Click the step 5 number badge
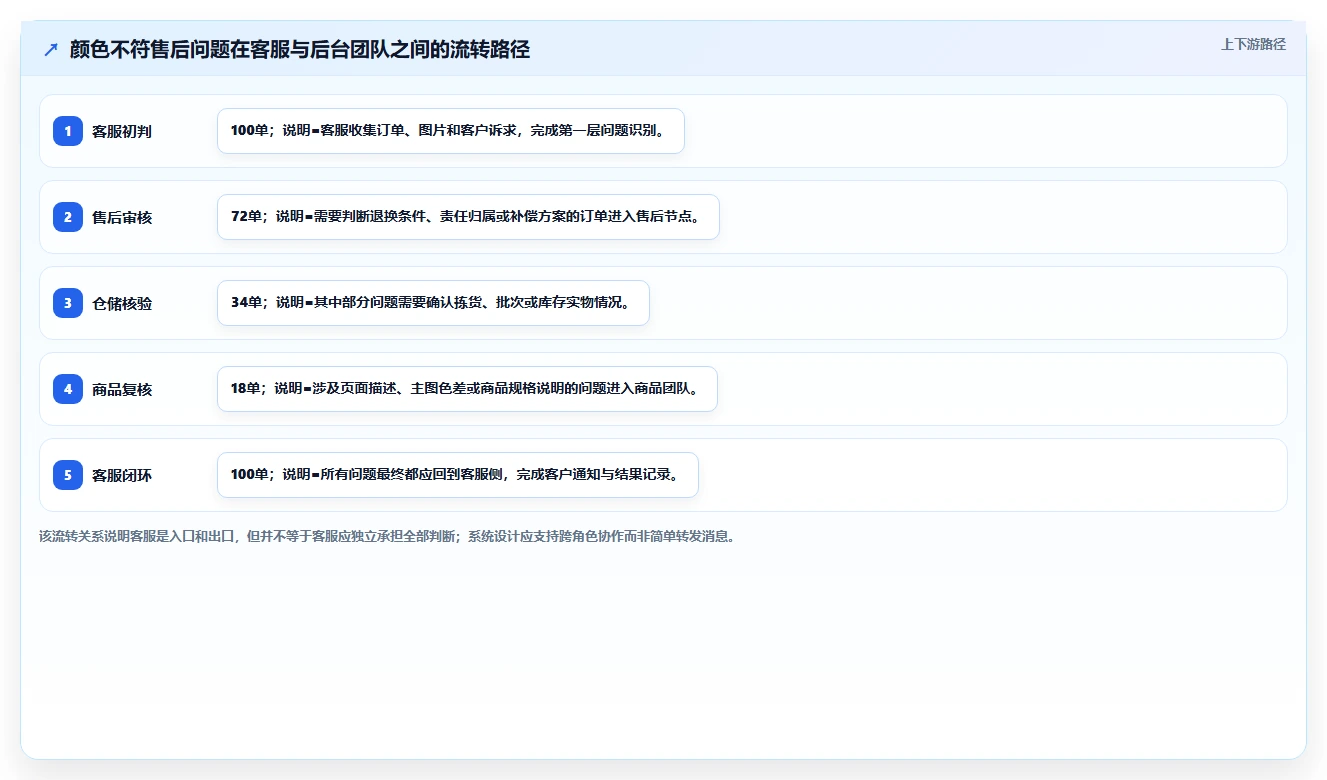Viewport: 1327px width, 780px height. [68, 475]
